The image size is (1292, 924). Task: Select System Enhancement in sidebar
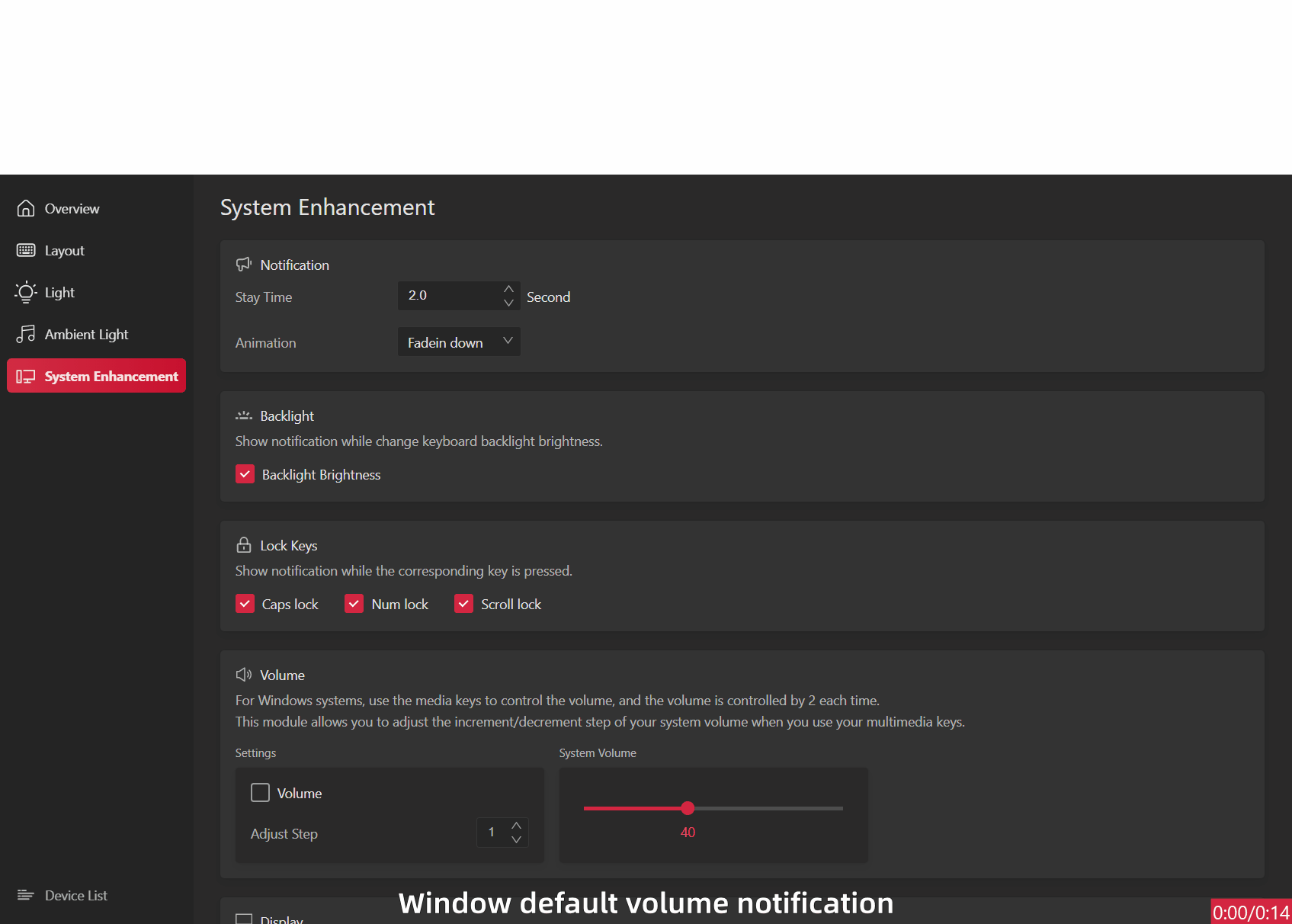click(96, 376)
